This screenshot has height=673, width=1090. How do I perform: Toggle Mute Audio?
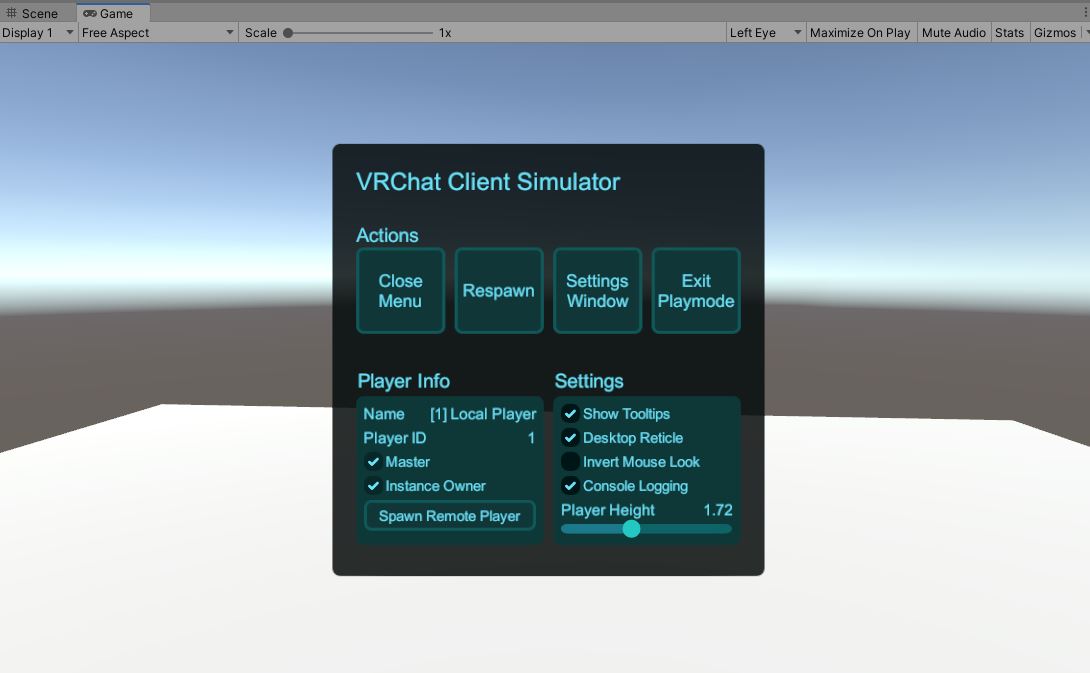(954, 33)
